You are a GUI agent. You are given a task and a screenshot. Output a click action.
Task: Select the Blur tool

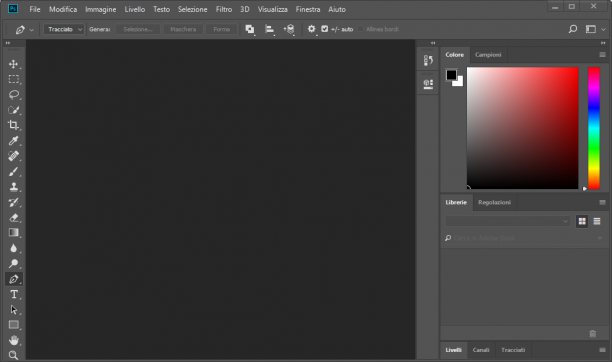coord(14,248)
